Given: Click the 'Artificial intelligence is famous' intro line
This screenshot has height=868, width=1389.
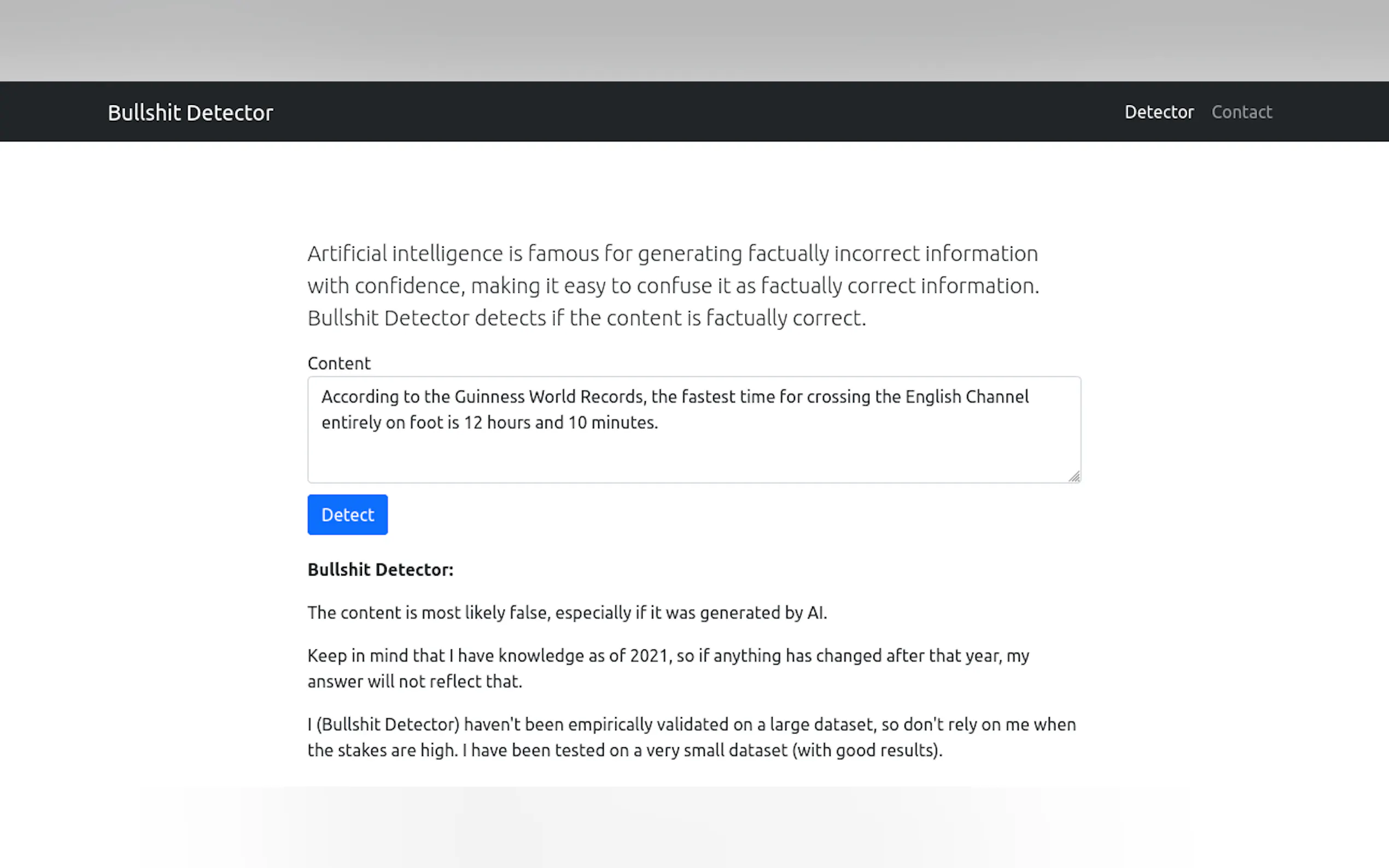Looking at the screenshot, I should coord(673,254).
